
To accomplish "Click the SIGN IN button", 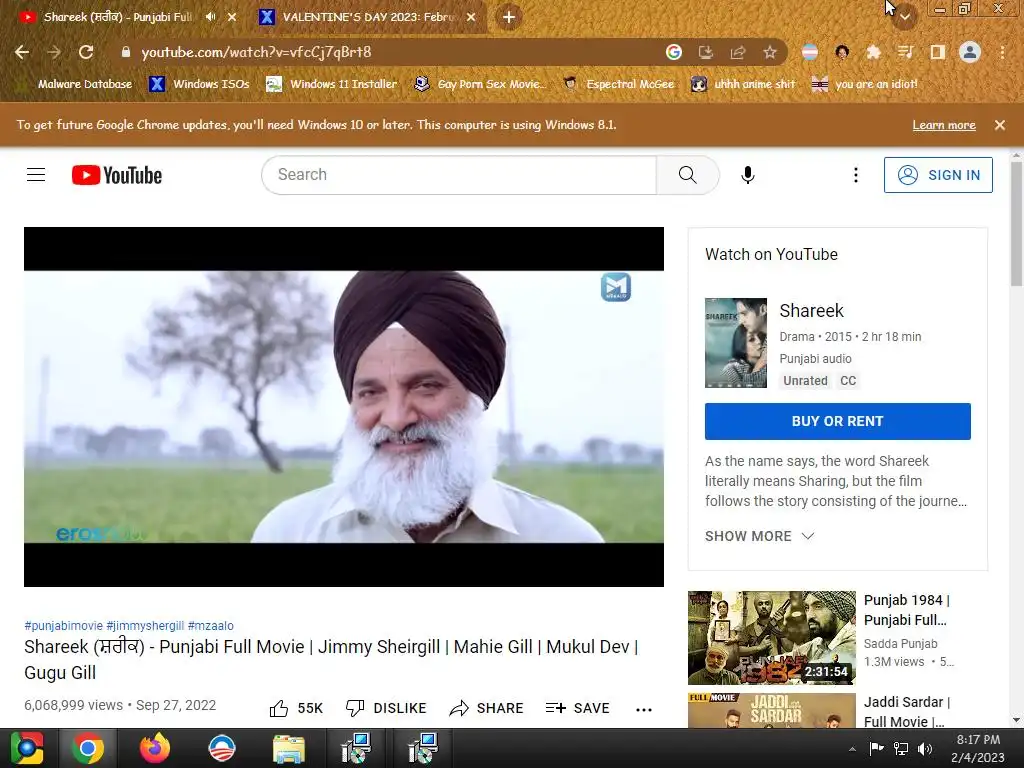I will click(938, 175).
